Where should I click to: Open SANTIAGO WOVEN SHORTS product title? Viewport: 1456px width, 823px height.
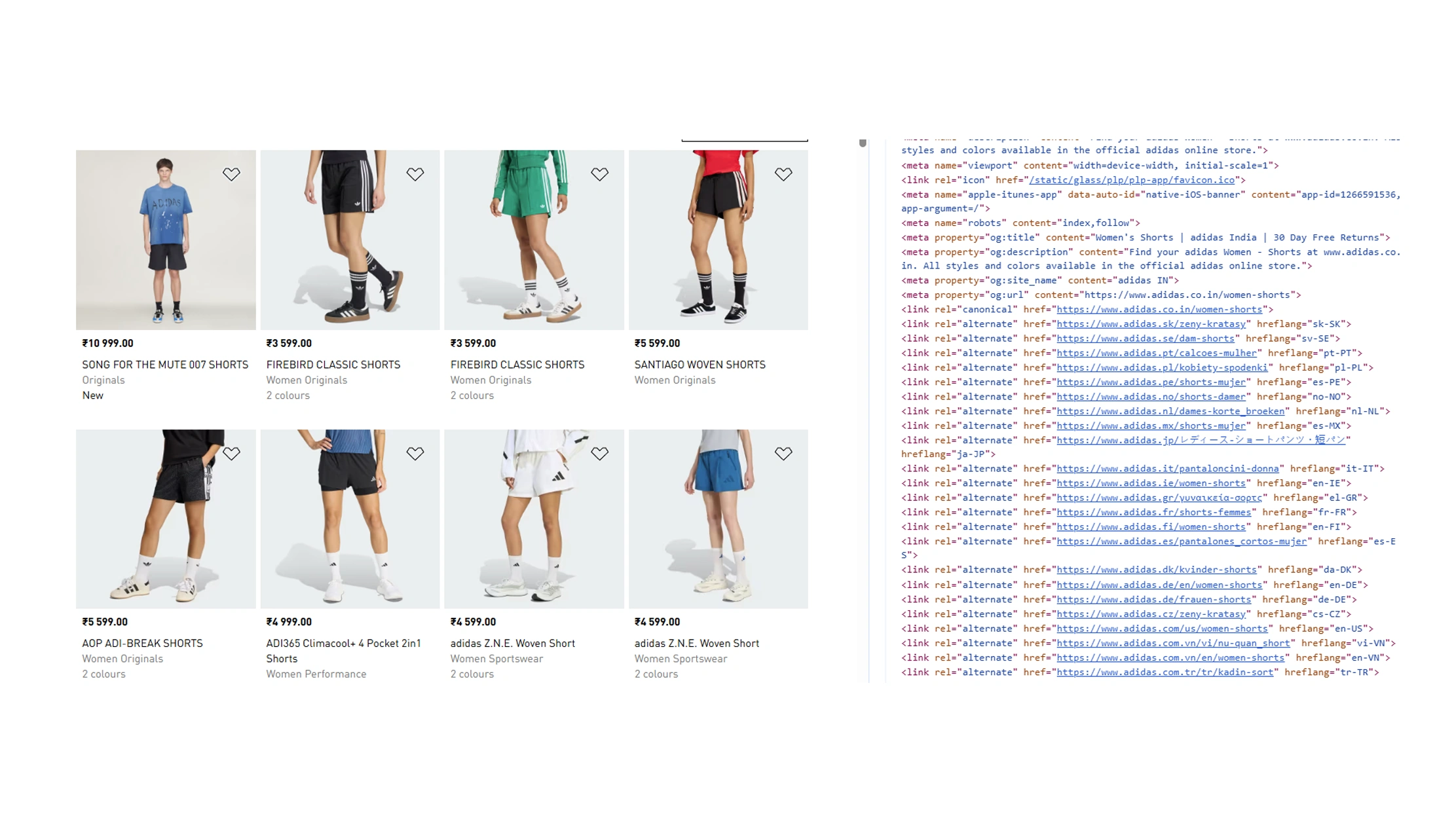700,365
